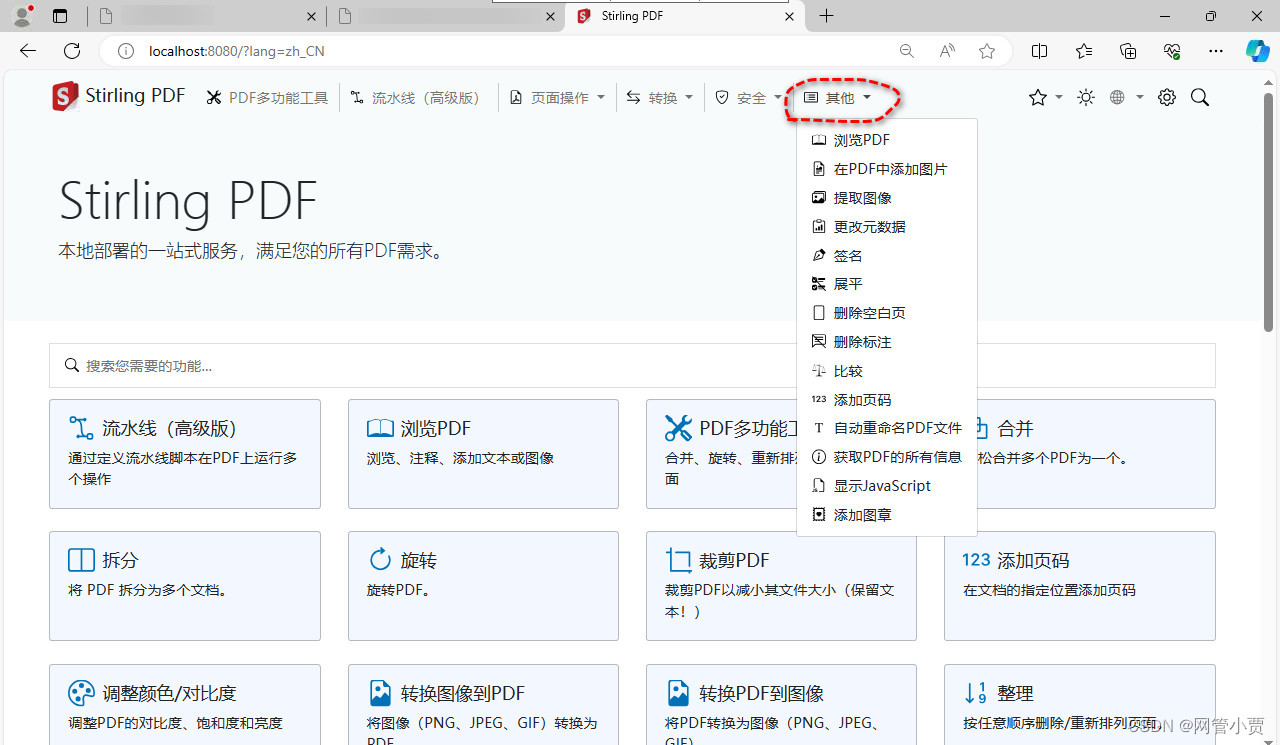Image resolution: width=1280 pixels, height=745 pixels.
Task: Select 浏览PDF from the menu
Action: click(x=887, y=140)
